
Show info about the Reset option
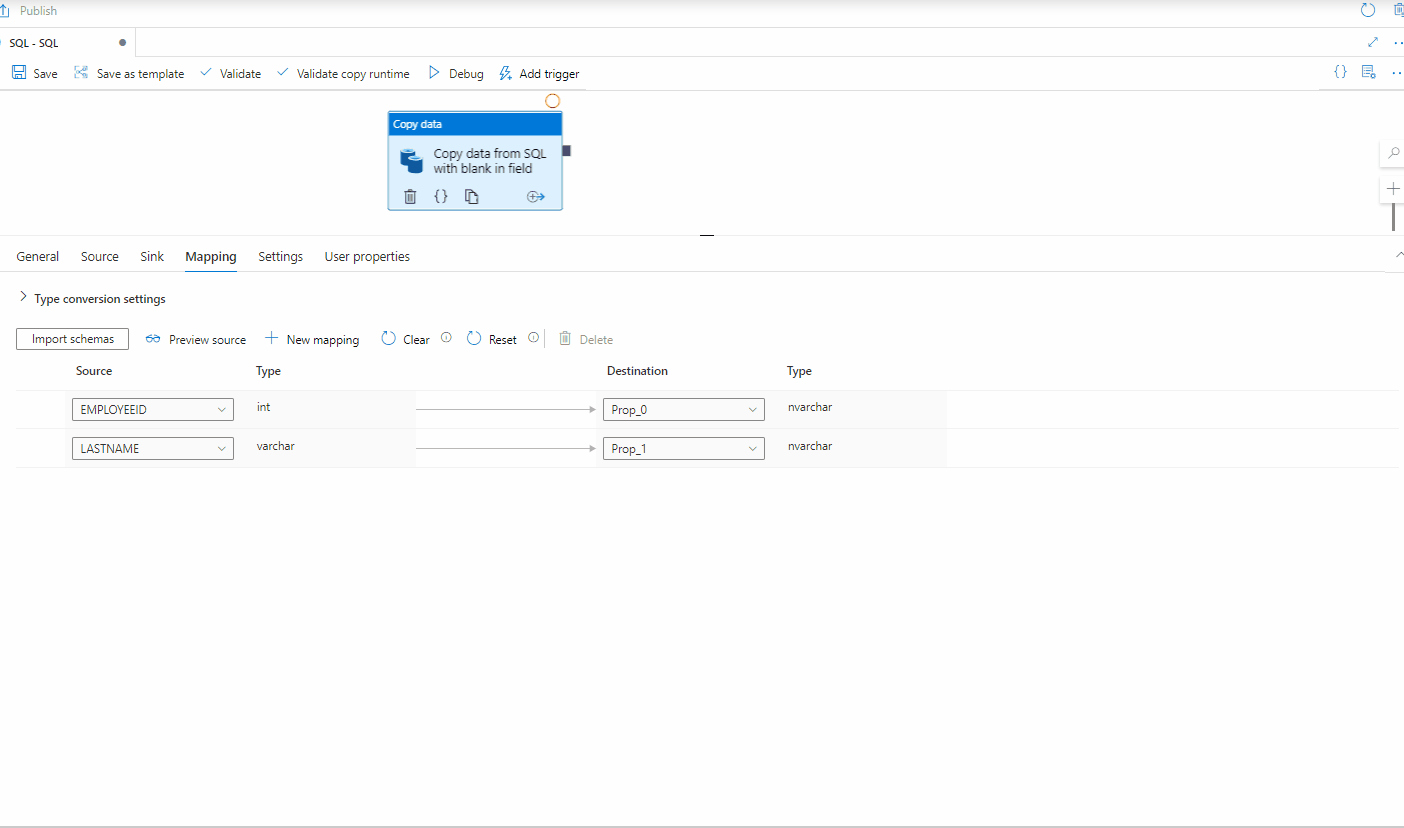point(534,337)
